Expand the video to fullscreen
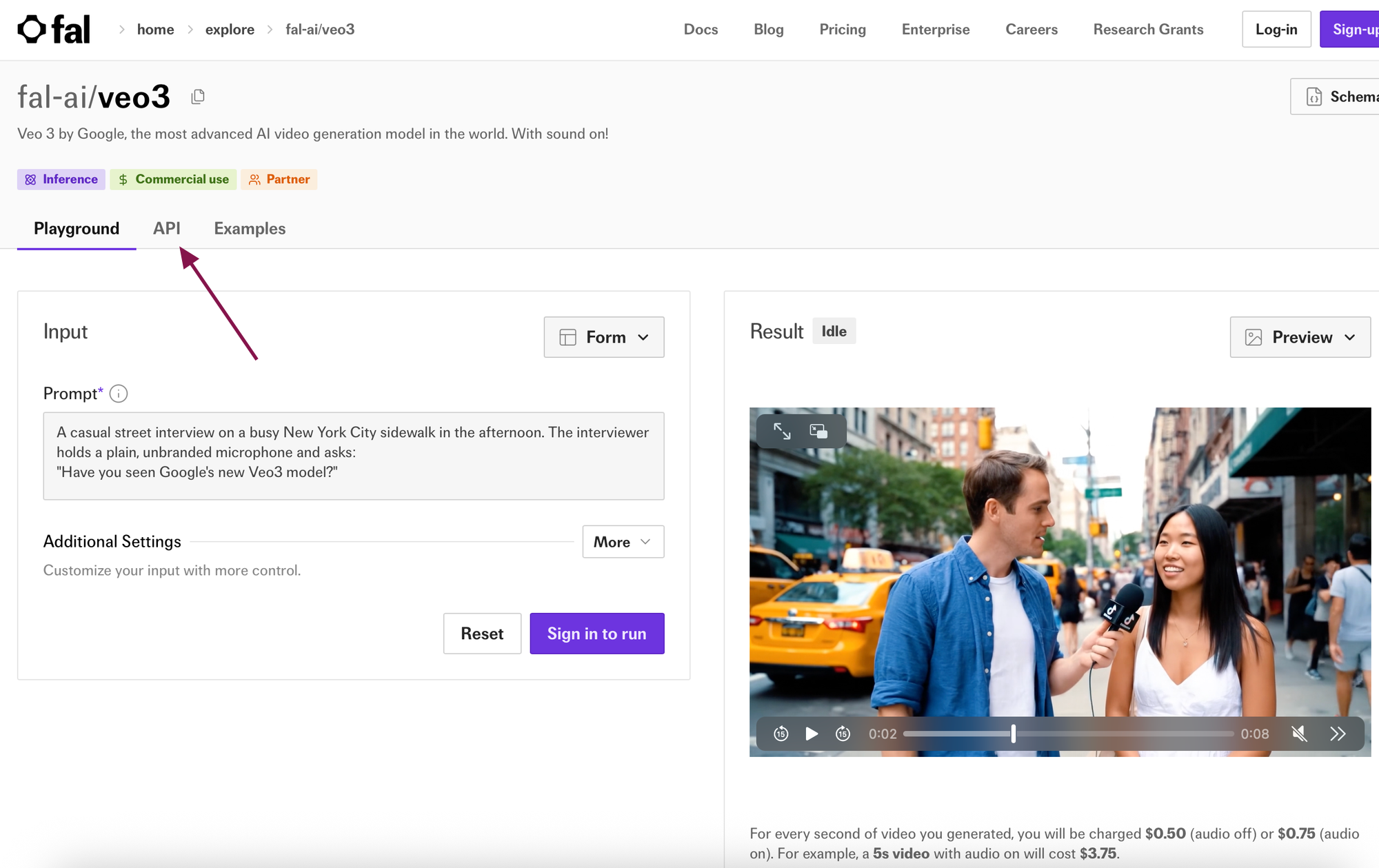This screenshot has width=1379, height=868. [782, 432]
